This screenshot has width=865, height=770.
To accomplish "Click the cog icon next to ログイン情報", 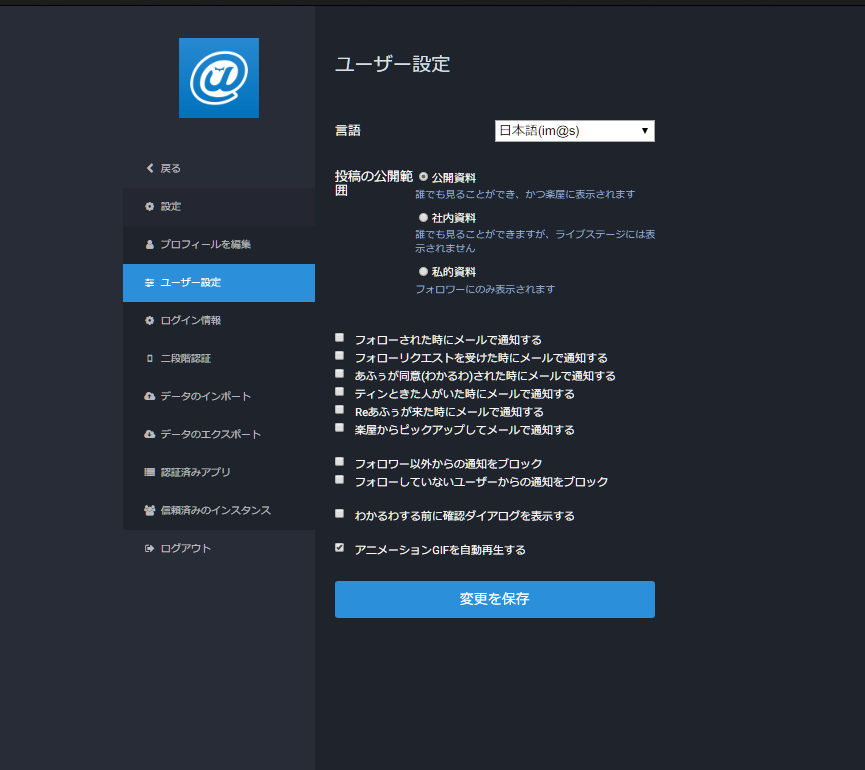I will pyautogui.click(x=149, y=320).
